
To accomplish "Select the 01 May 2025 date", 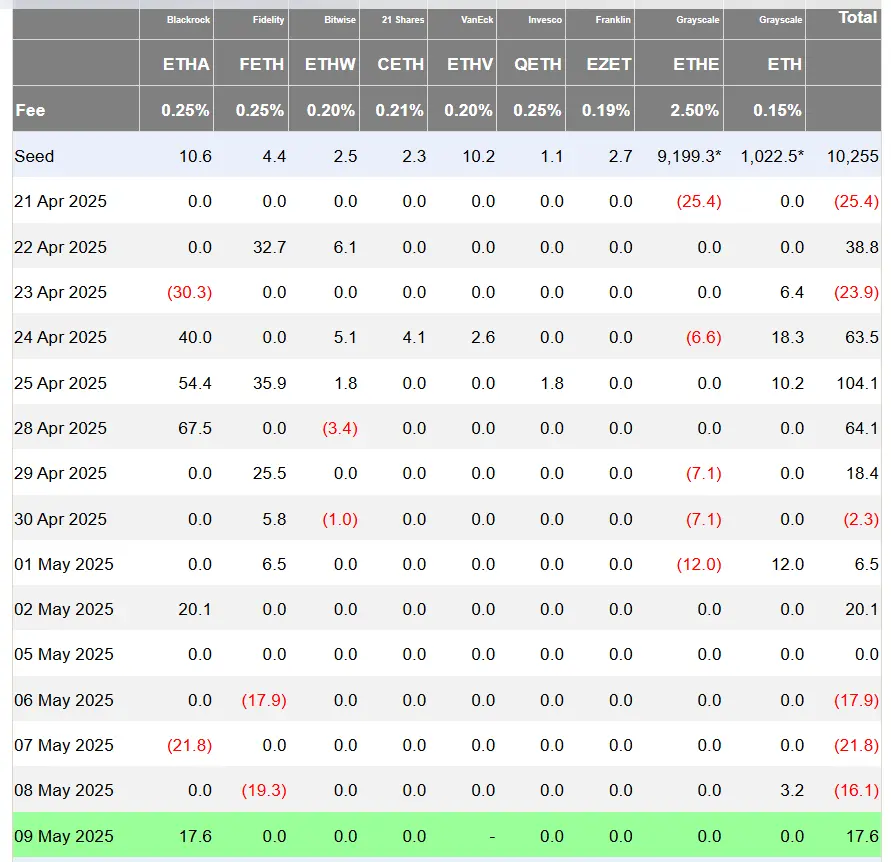I will click(64, 564).
